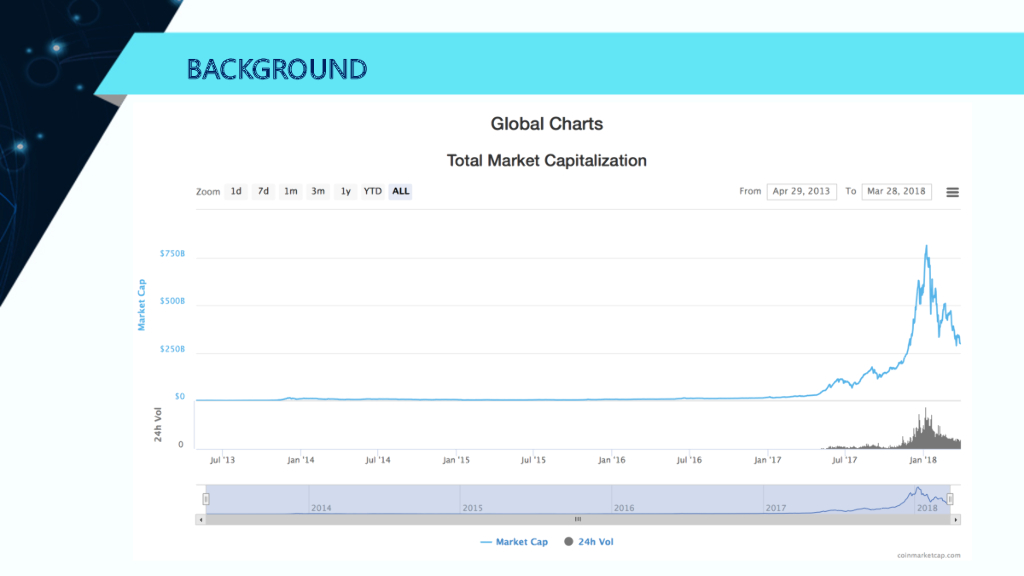This screenshot has width=1024, height=576.
Task: Set zoom to 7d
Action: tap(263, 191)
